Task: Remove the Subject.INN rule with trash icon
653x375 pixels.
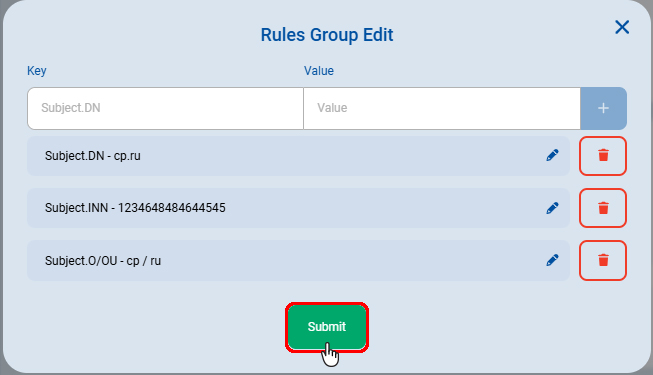Action: (x=603, y=208)
